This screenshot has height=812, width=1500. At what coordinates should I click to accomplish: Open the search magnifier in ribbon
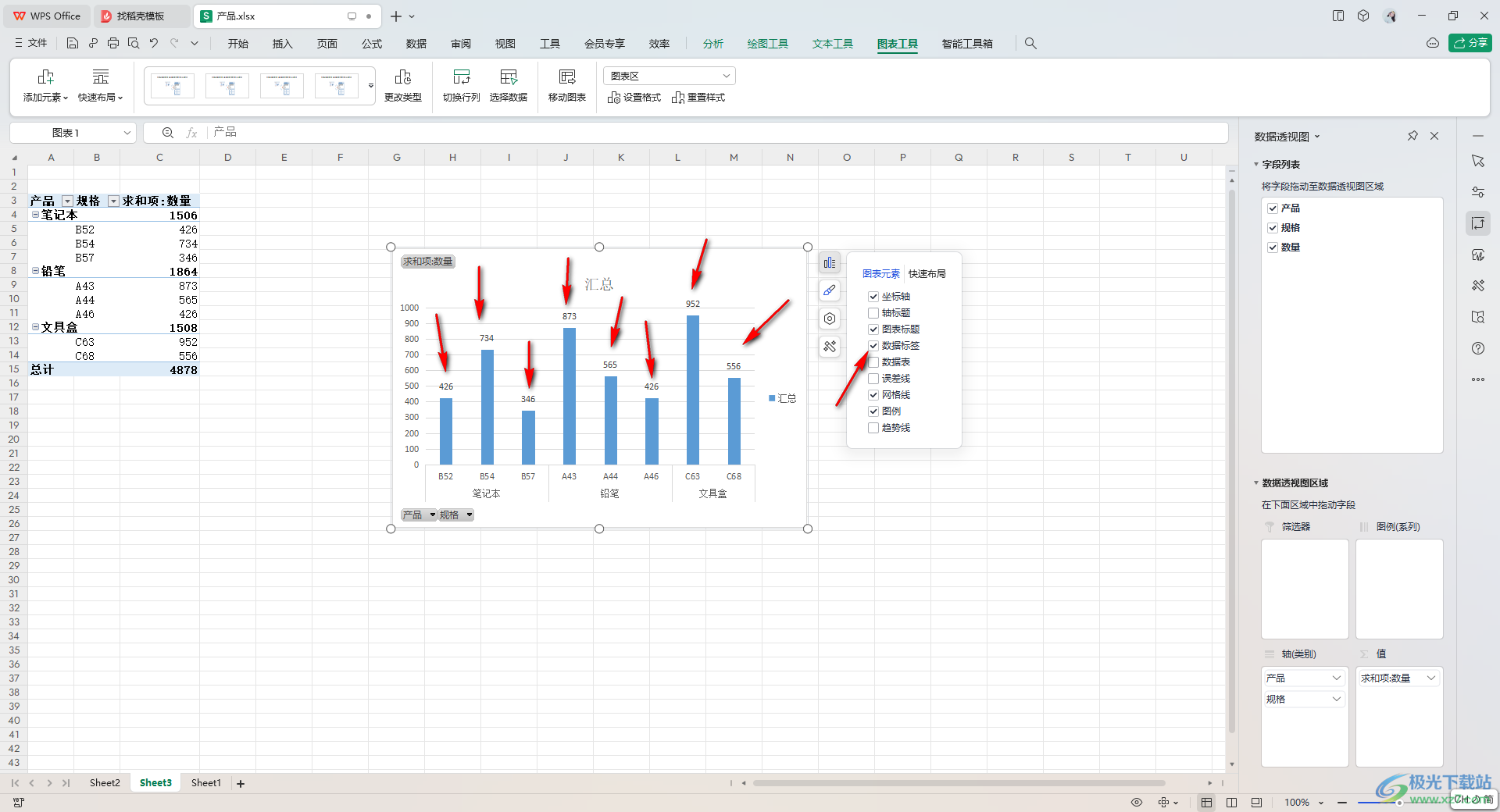[1030, 44]
